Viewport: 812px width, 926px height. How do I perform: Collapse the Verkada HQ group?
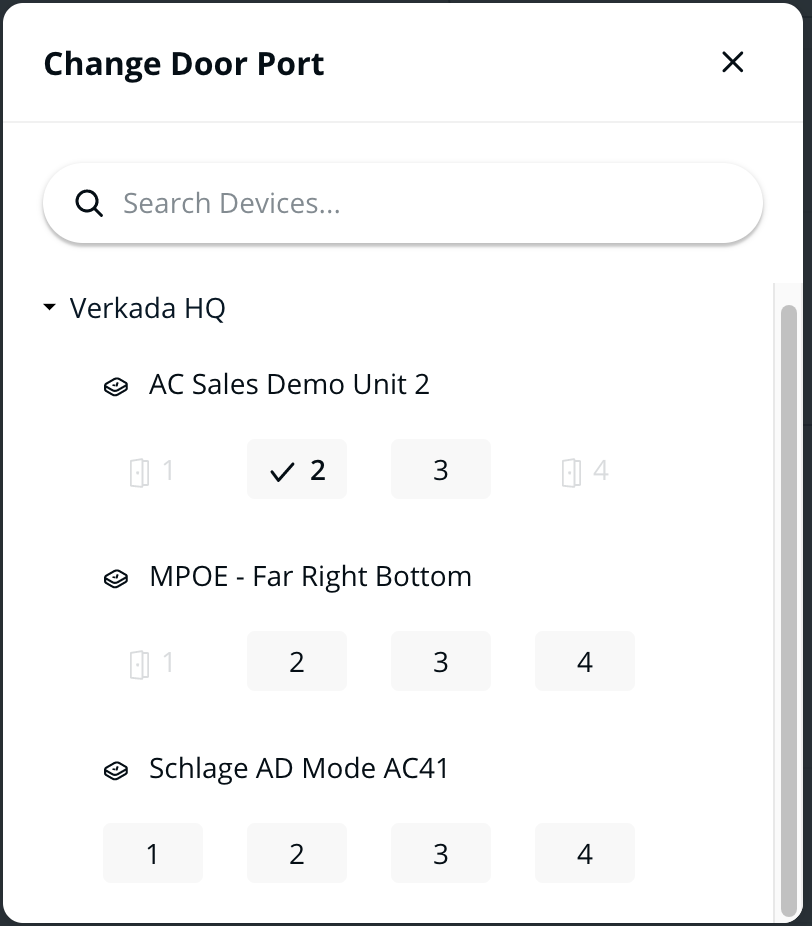click(50, 308)
